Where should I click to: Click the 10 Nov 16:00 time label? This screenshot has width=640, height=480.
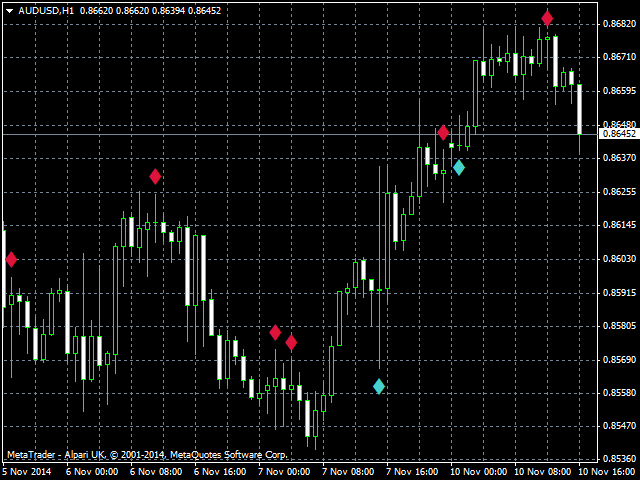point(608,471)
